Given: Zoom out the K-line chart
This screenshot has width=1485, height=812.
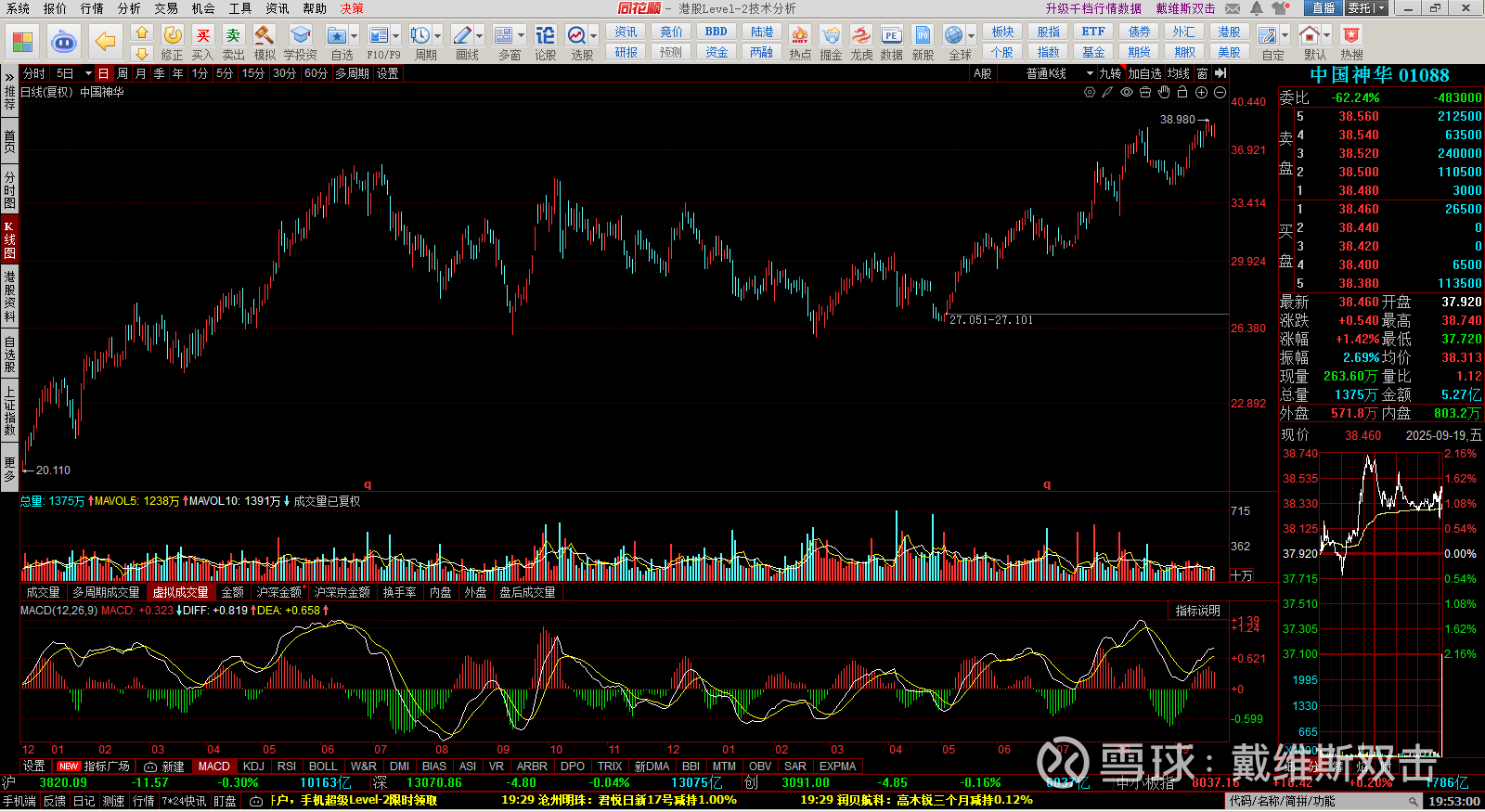Looking at the screenshot, I should (x=1220, y=92).
